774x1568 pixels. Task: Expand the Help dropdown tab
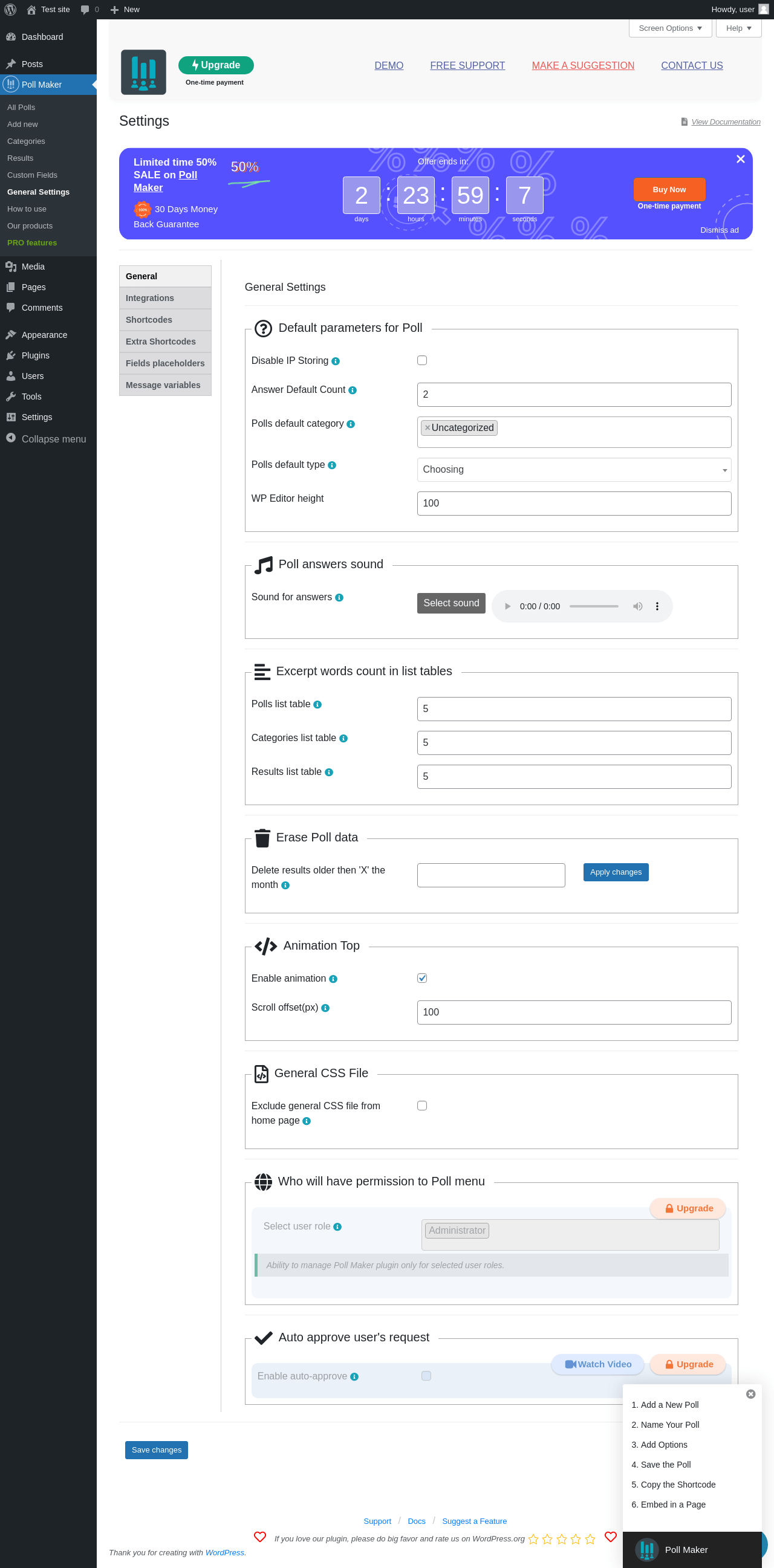click(738, 28)
